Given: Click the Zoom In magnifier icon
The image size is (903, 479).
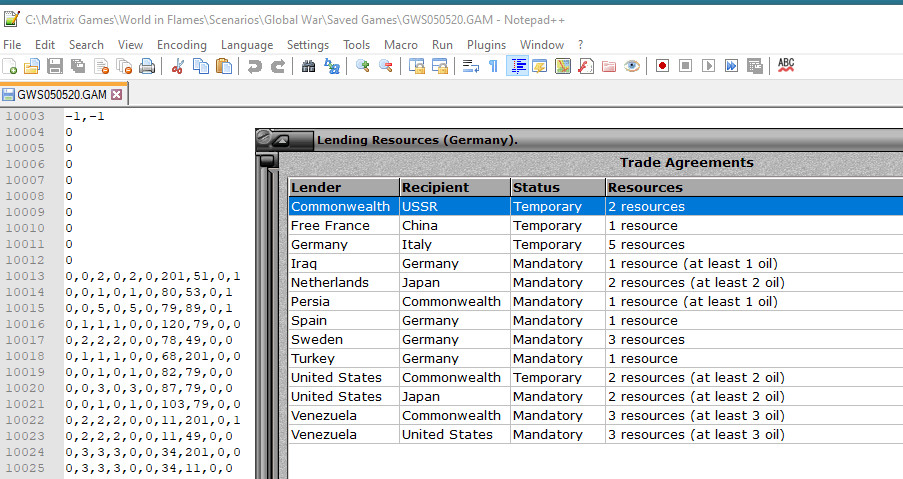Looking at the screenshot, I should [362, 66].
